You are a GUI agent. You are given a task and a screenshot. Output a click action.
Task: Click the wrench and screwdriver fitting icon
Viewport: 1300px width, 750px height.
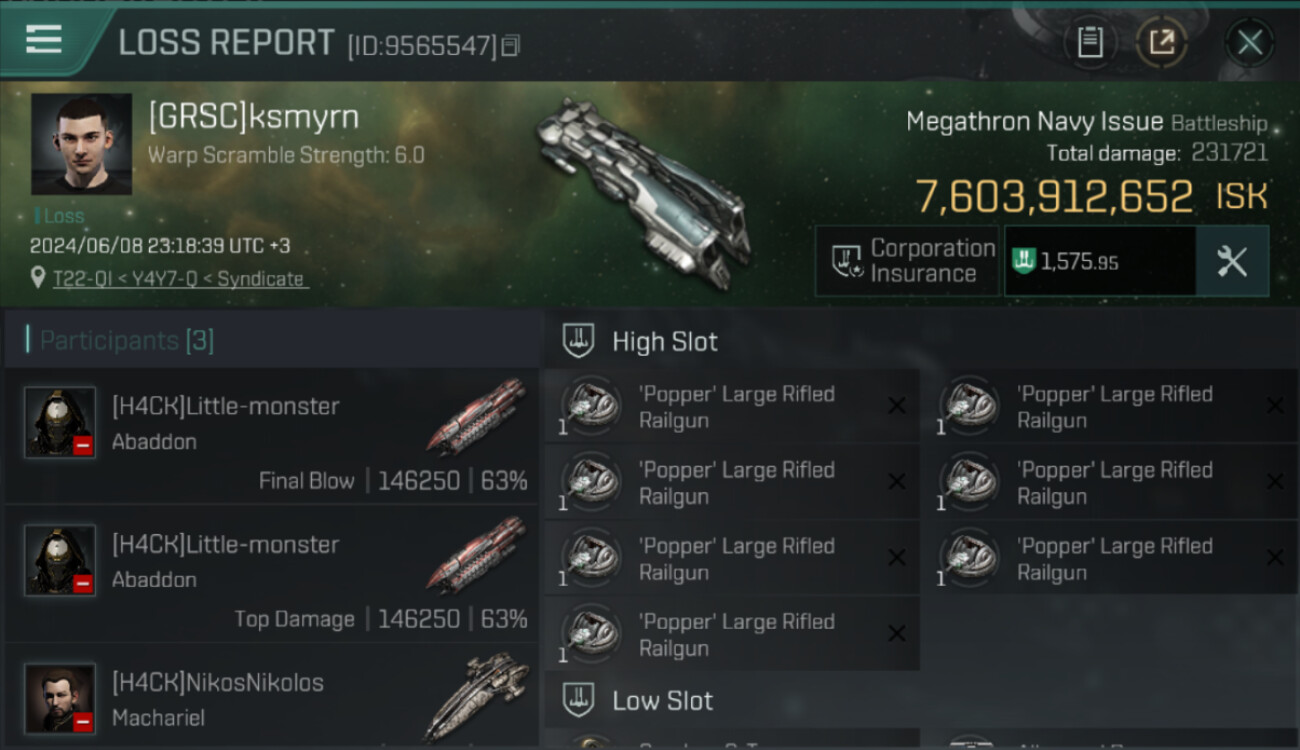[1232, 261]
